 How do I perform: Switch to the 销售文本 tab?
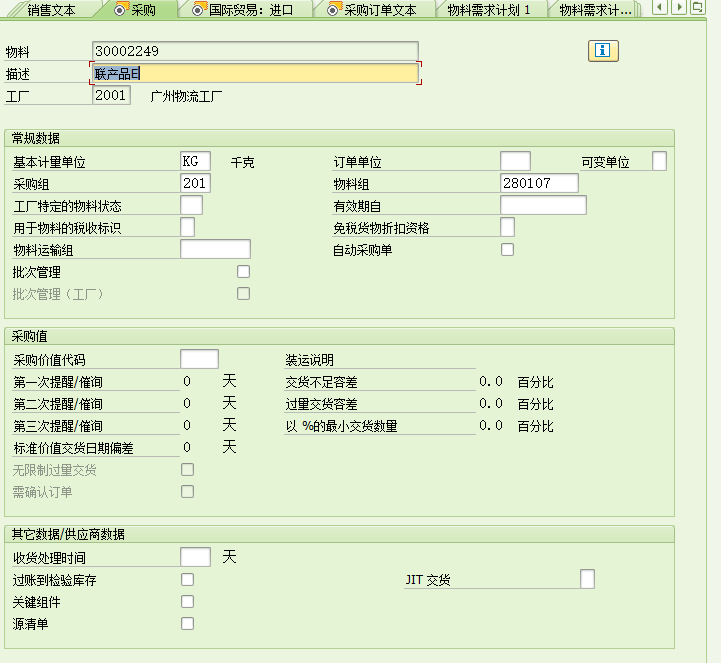[x=50, y=10]
